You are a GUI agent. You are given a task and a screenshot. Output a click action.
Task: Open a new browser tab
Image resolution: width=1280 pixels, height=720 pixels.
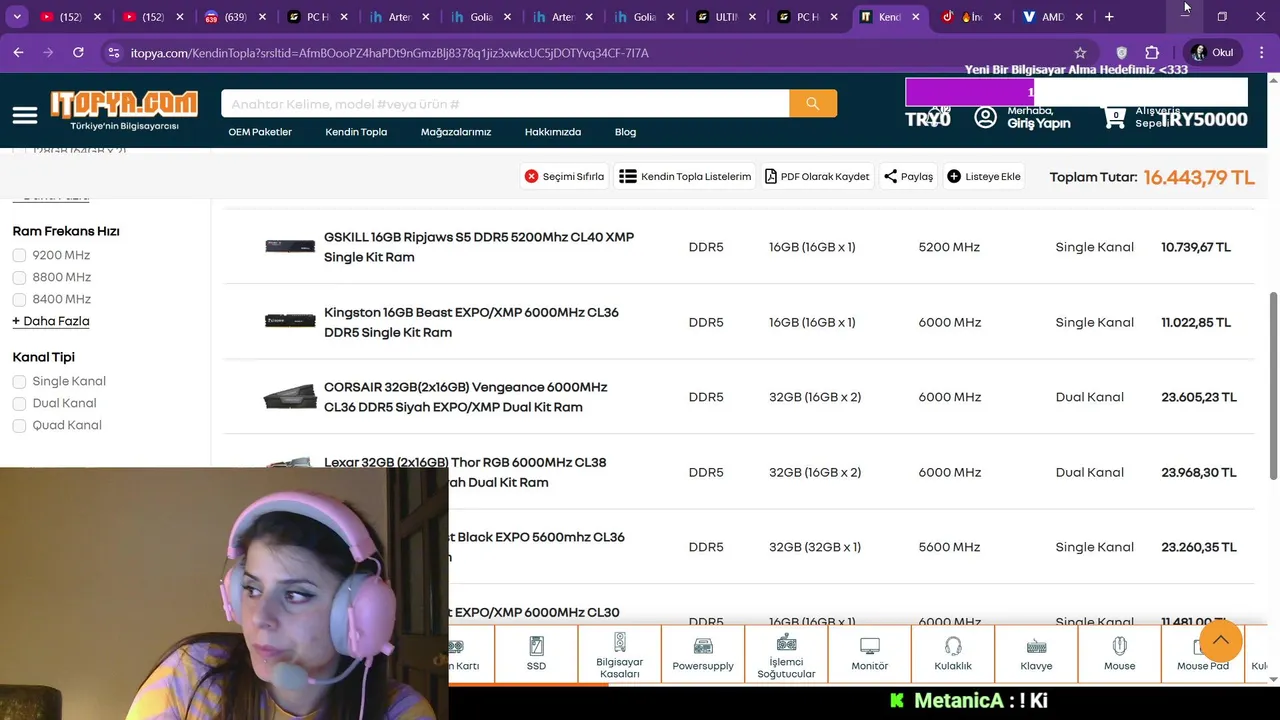(x=1109, y=17)
